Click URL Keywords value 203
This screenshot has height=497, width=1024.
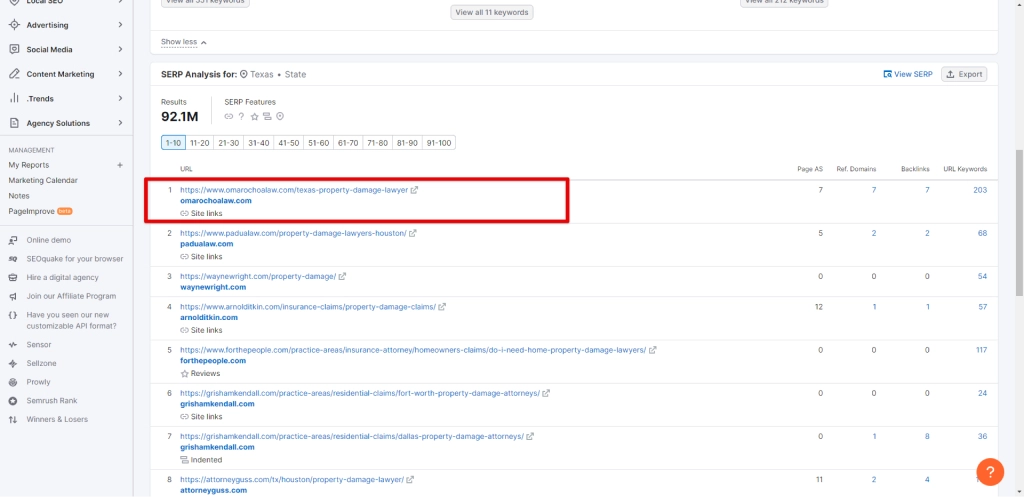pos(980,190)
